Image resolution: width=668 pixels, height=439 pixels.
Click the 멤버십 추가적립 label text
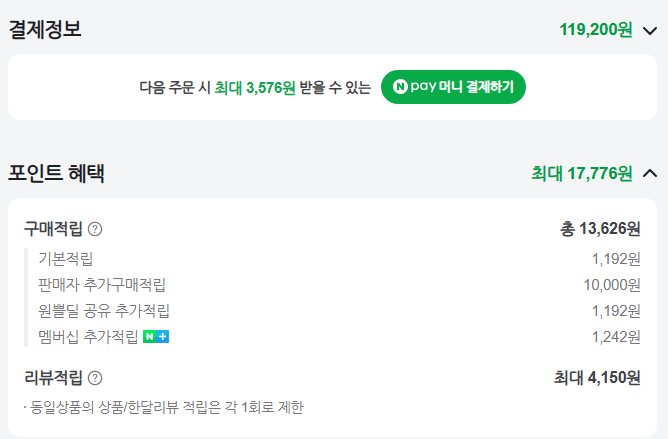tap(88, 337)
